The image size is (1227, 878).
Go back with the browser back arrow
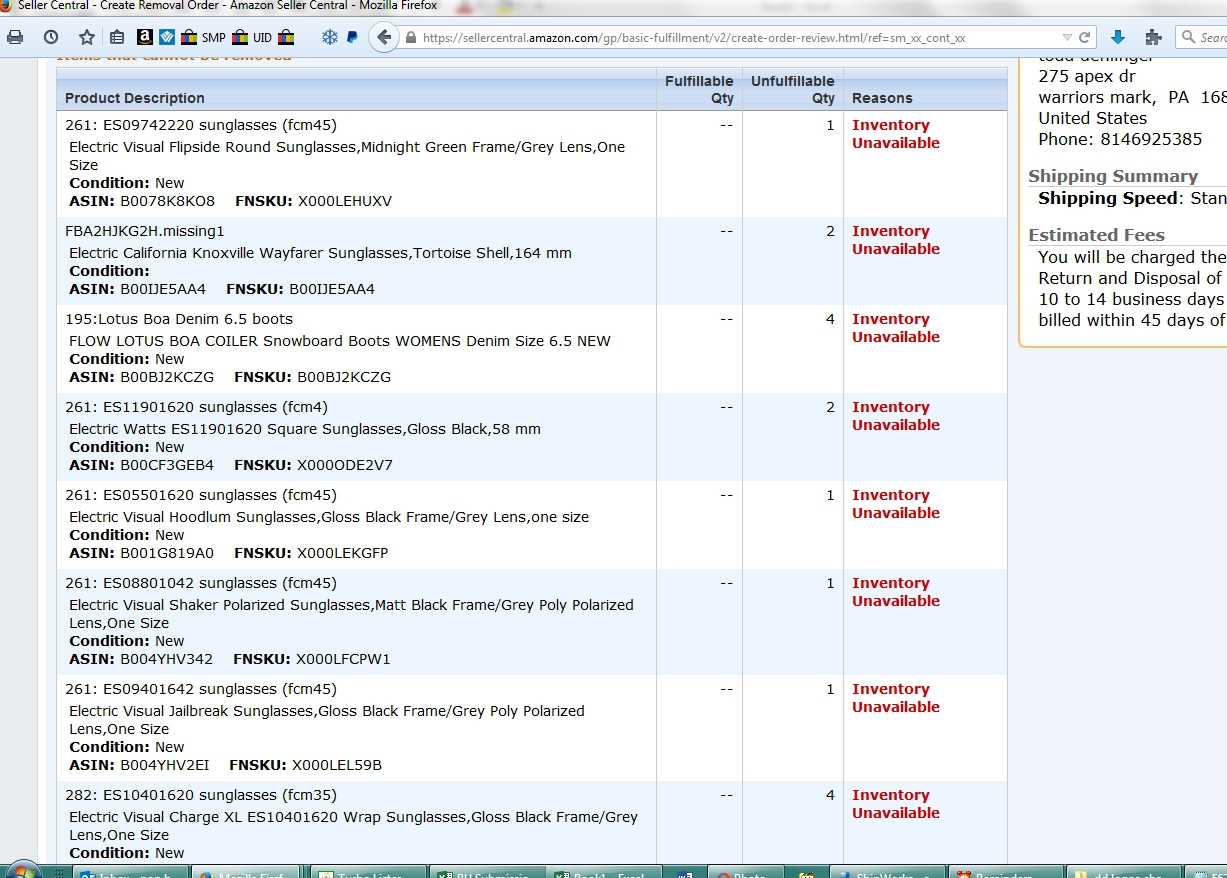coord(384,38)
